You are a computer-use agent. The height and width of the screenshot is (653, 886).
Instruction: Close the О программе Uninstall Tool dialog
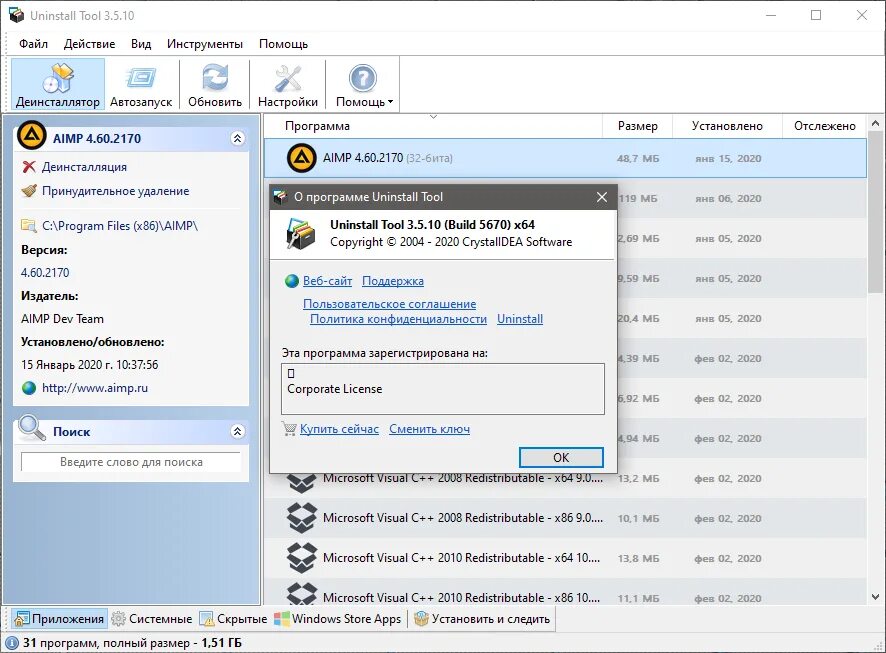point(602,197)
